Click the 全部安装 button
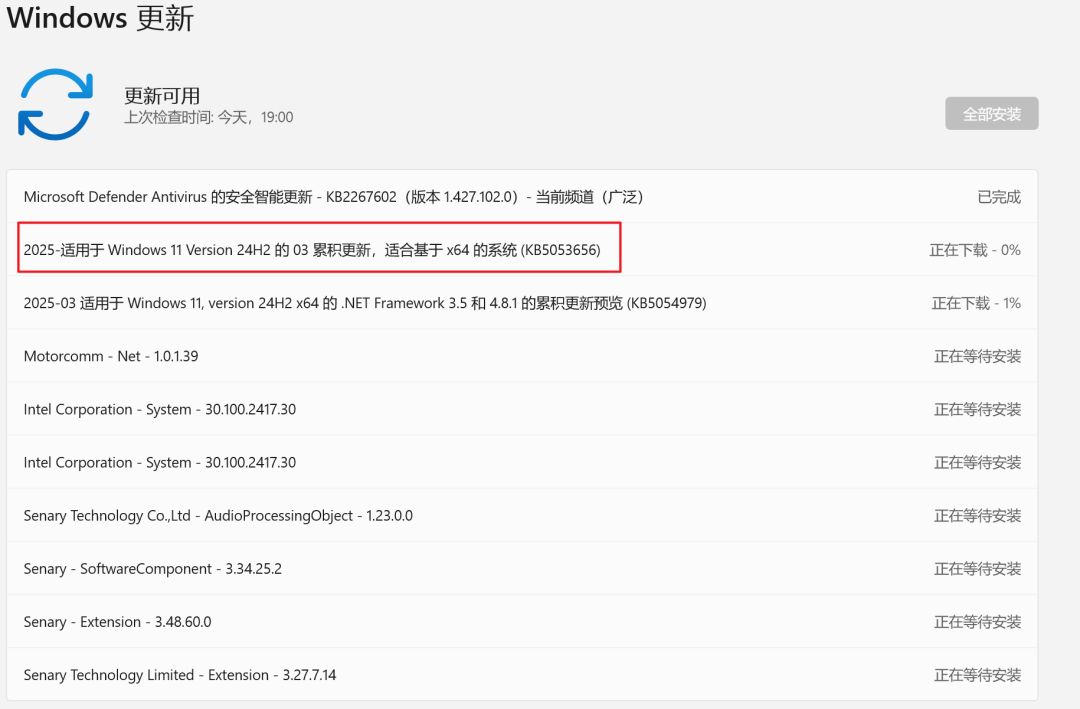This screenshot has width=1080, height=709. coord(991,114)
